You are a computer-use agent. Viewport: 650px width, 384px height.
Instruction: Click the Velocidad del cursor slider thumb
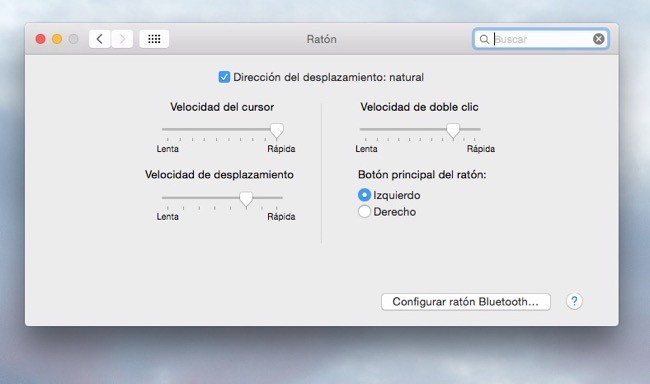(276, 131)
